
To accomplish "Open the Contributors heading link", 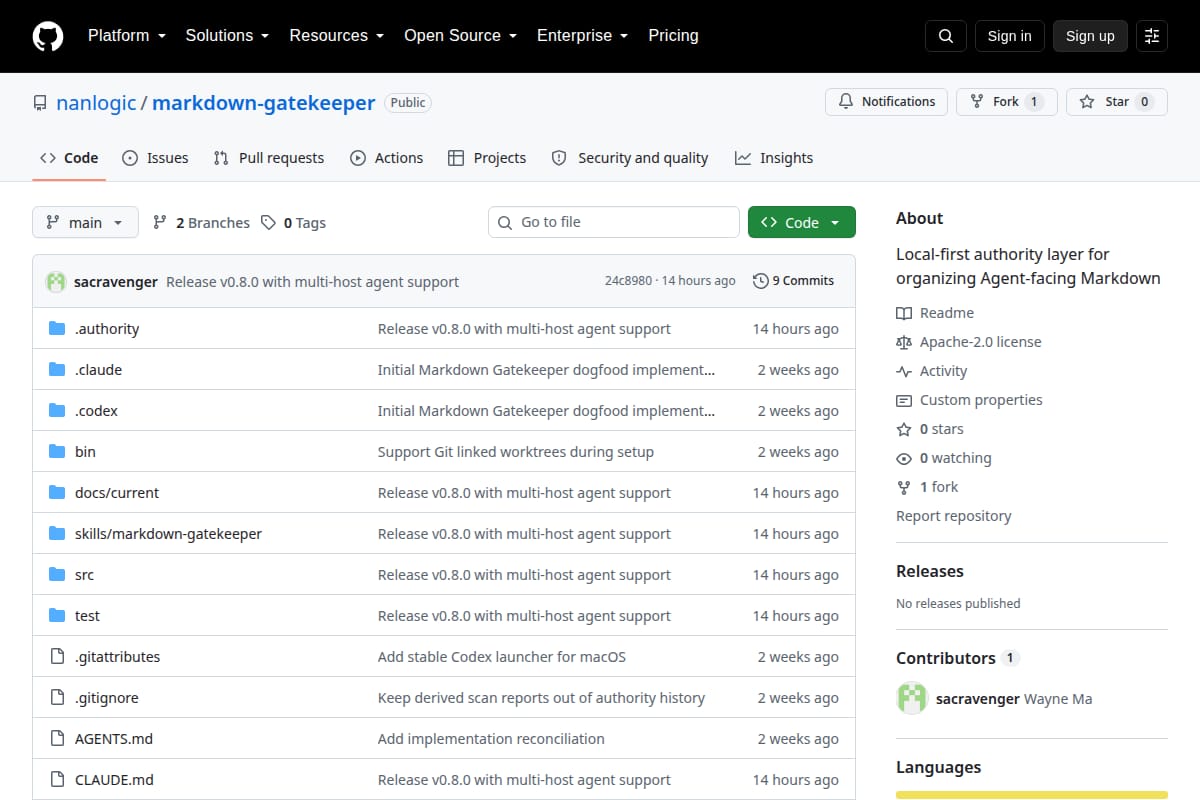I will tap(946, 658).
